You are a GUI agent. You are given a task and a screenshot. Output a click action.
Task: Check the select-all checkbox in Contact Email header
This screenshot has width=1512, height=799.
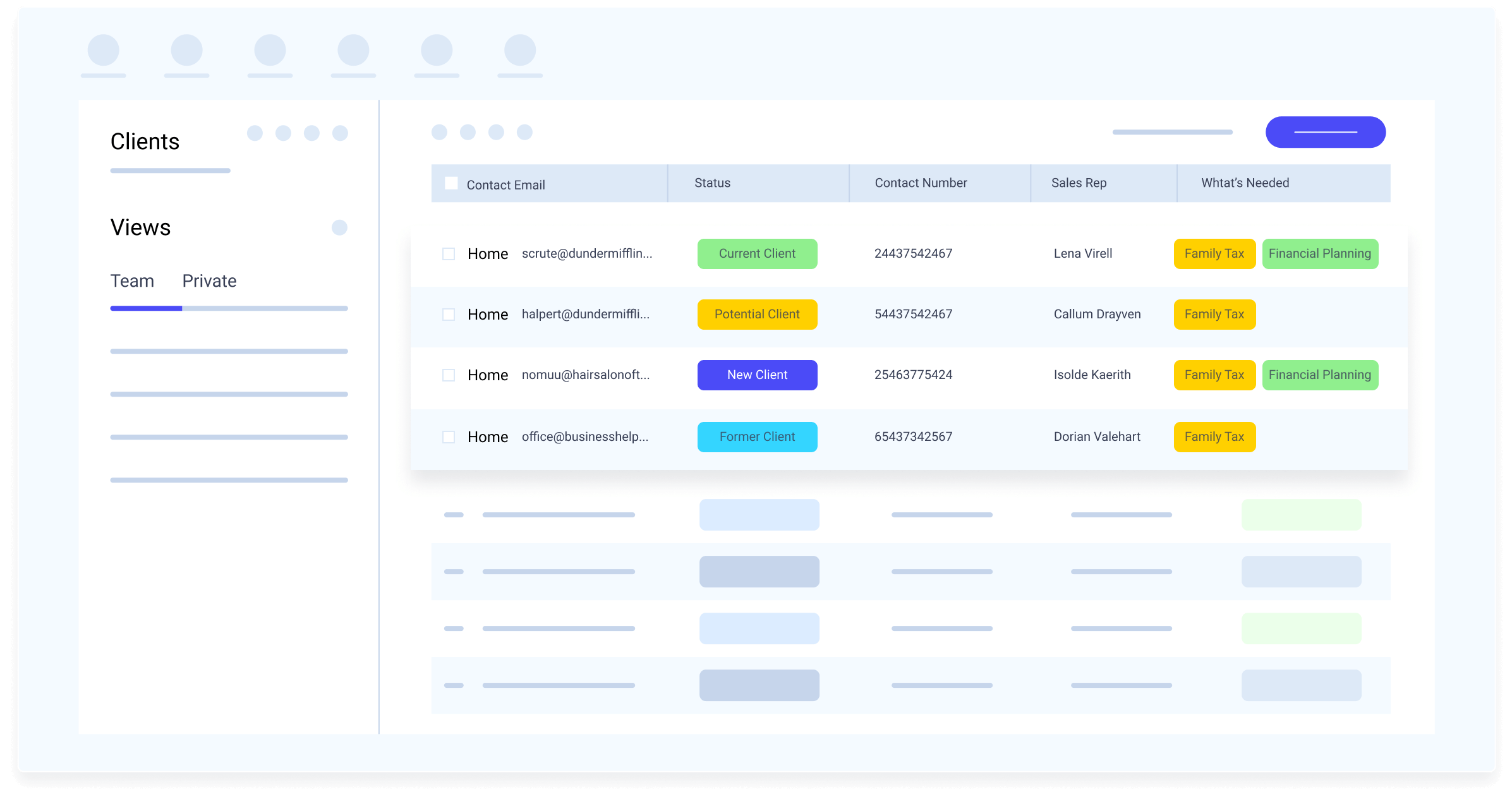coord(451,183)
